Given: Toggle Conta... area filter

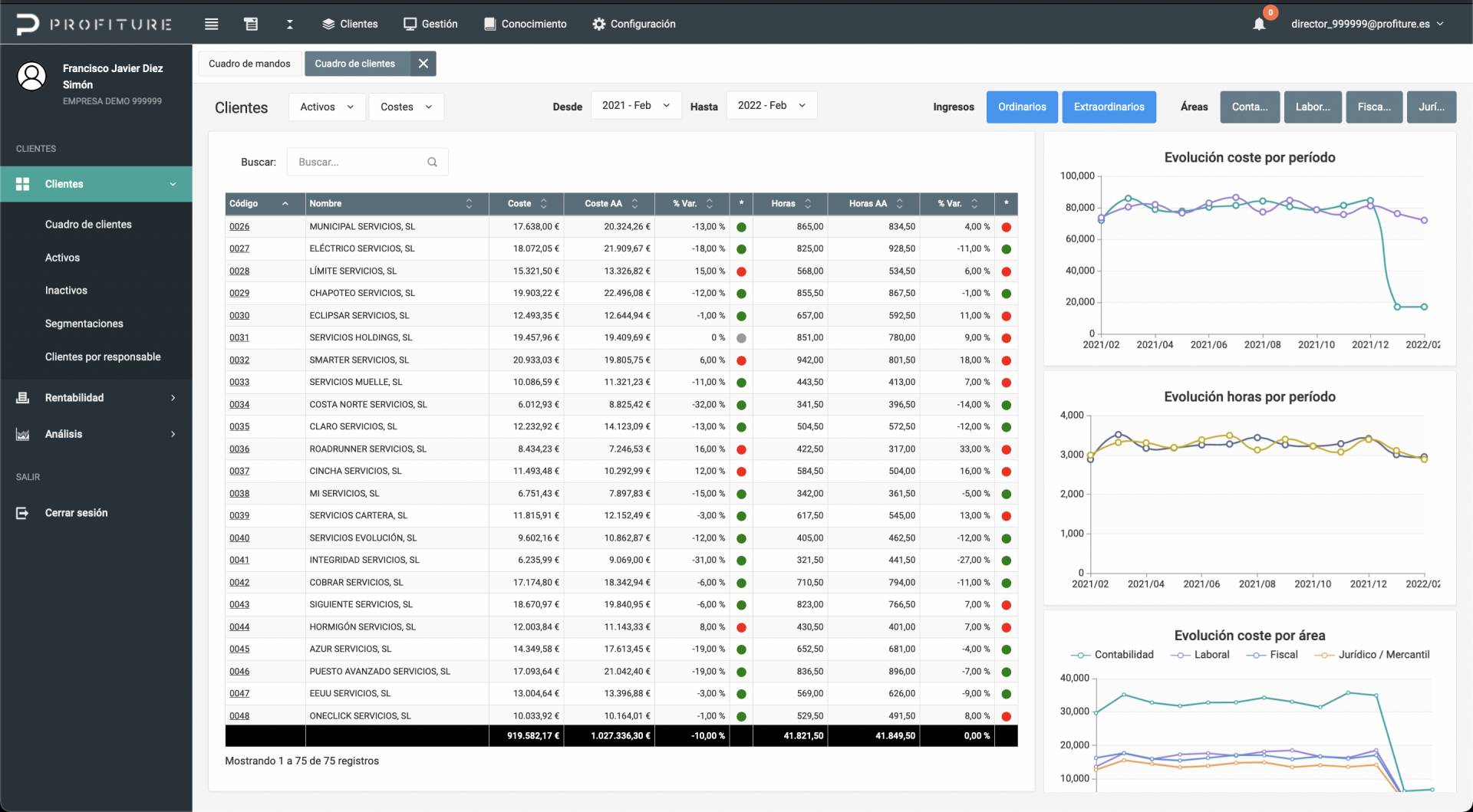Looking at the screenshot, I should [1250, 107].
